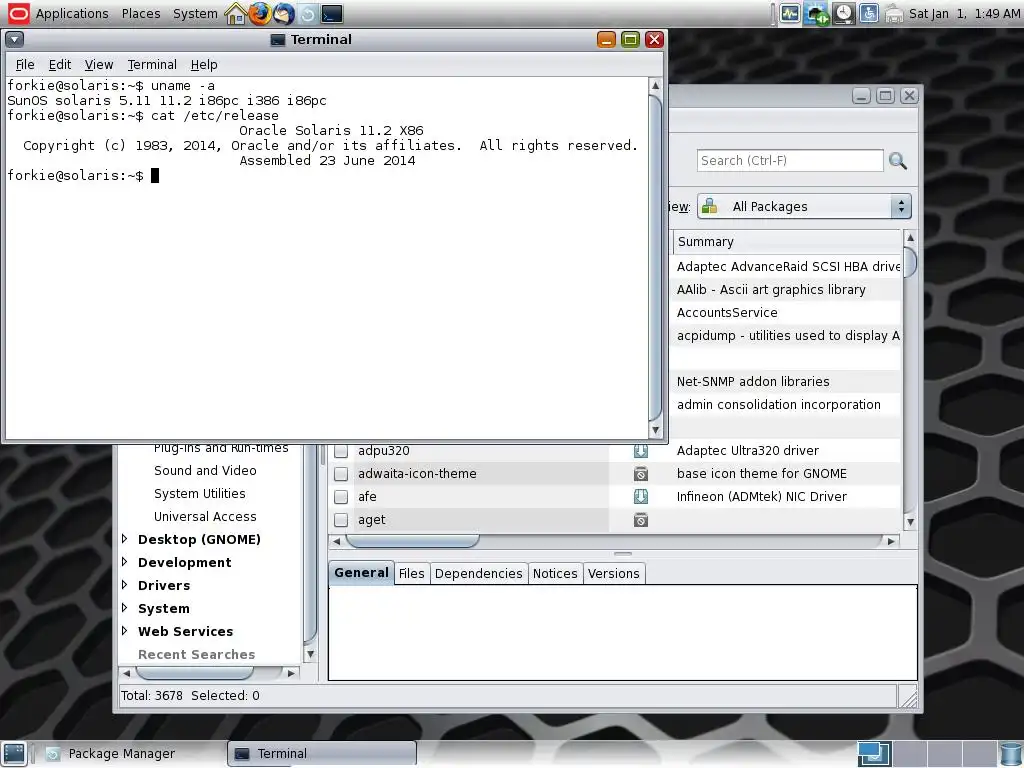This screenshot has height=768, width=1024.
Task: Switch to the Versions tab
Action: pyautogui.click(x=613, y=573)
